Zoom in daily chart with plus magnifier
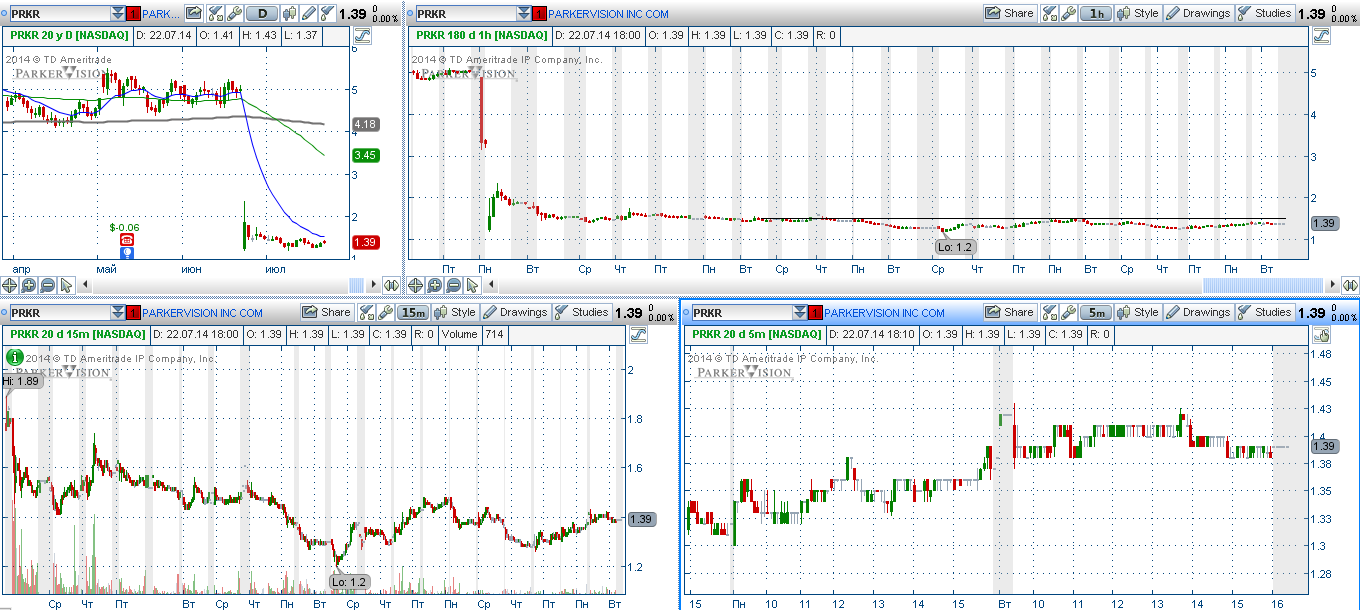 pos(29,285)
